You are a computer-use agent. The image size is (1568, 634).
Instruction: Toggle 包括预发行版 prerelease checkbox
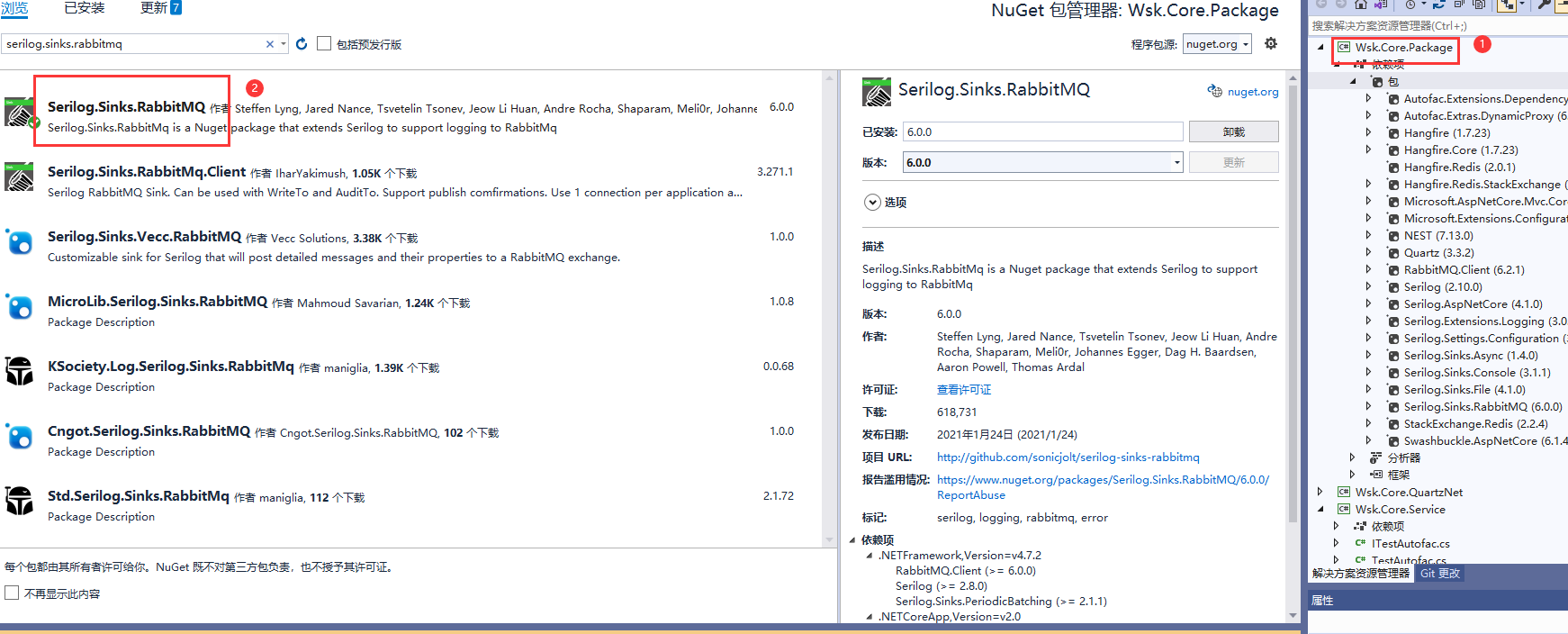[324, 43]
